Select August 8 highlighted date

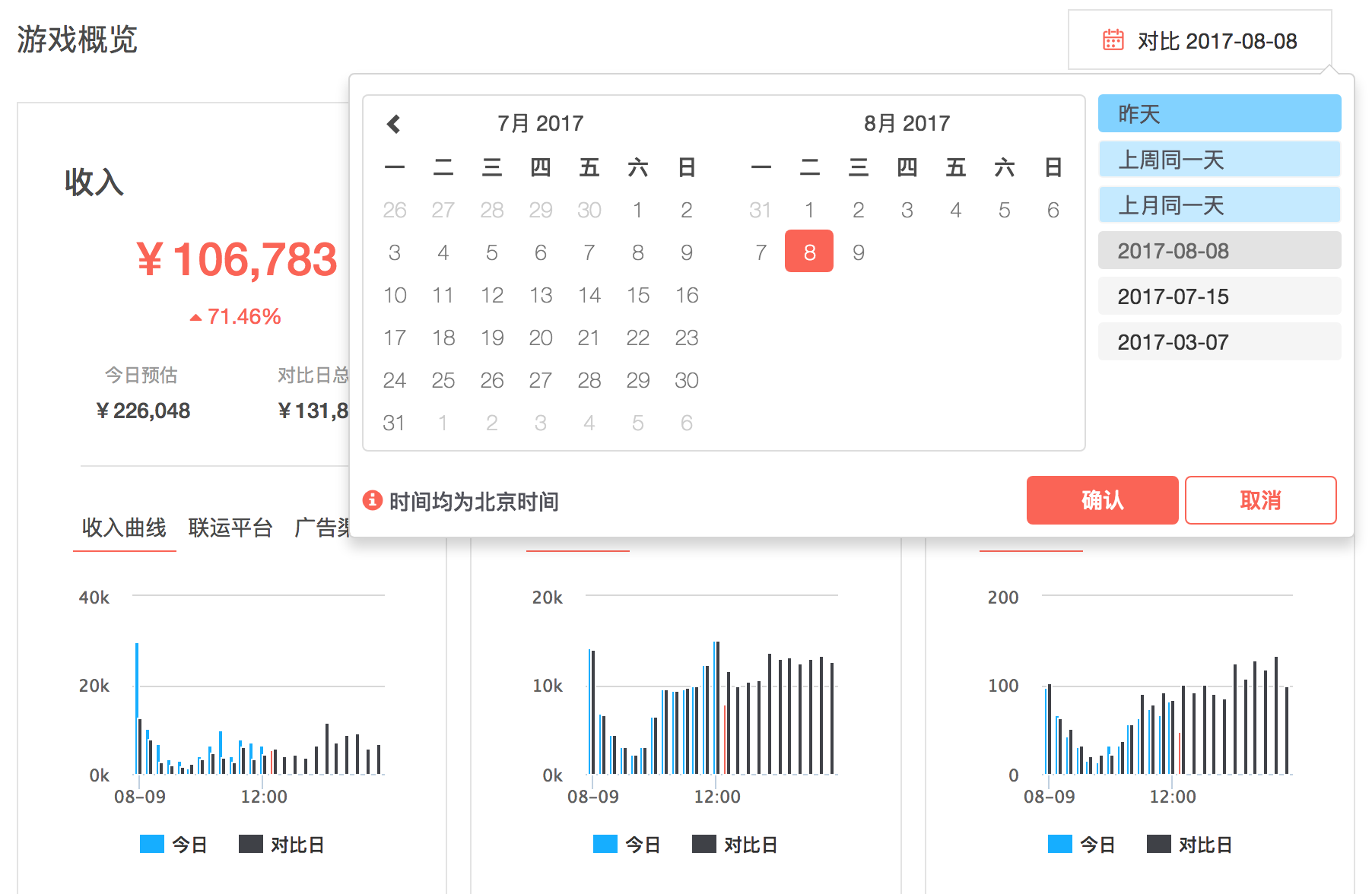point(809,252)
